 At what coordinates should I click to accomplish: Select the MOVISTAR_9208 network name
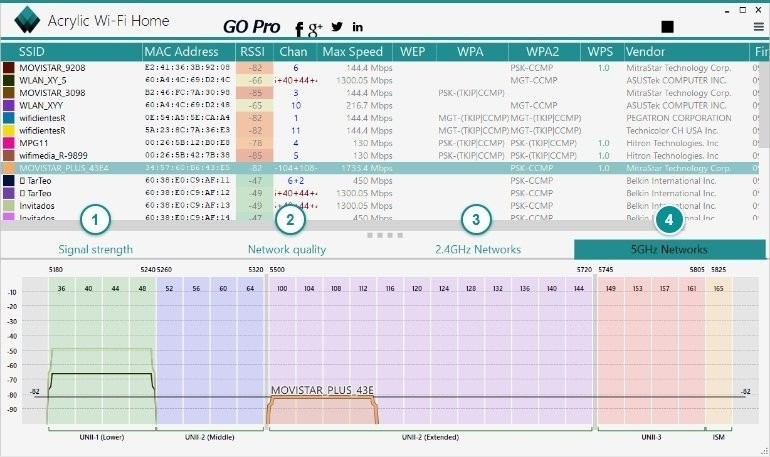(52, 68)
